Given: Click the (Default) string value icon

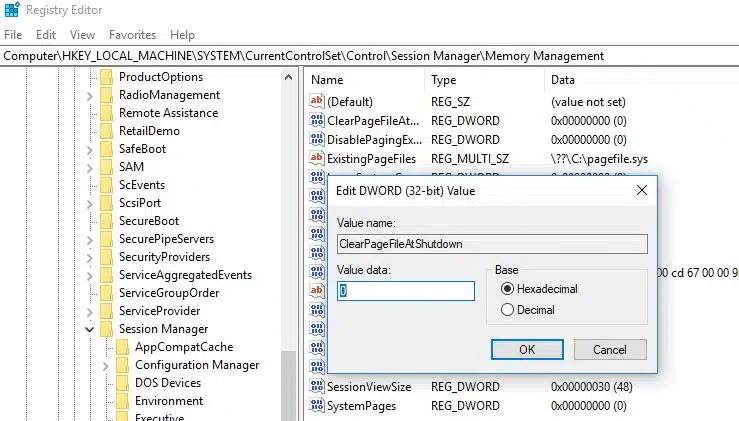Looking at the screenshot, I should point(318,102).
